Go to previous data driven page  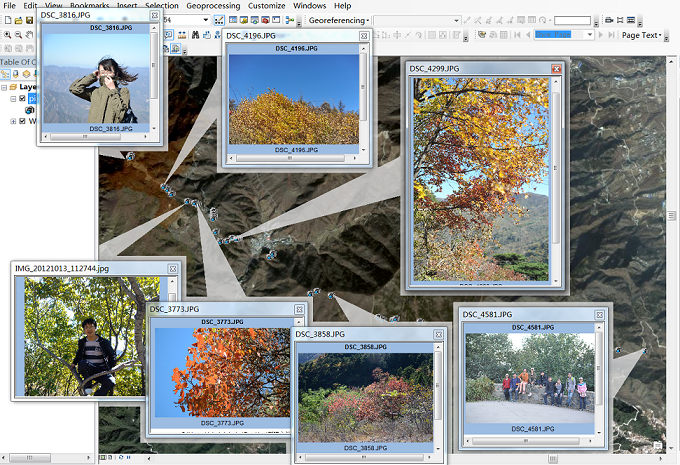click(x=528, y=35)
